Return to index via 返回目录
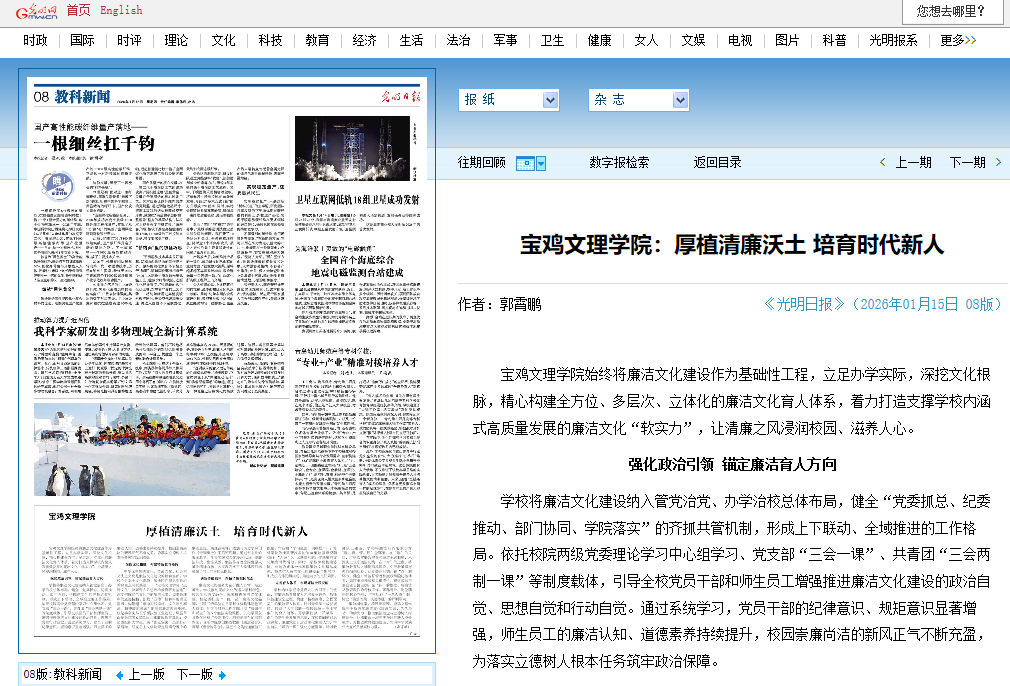 (717, 162)
